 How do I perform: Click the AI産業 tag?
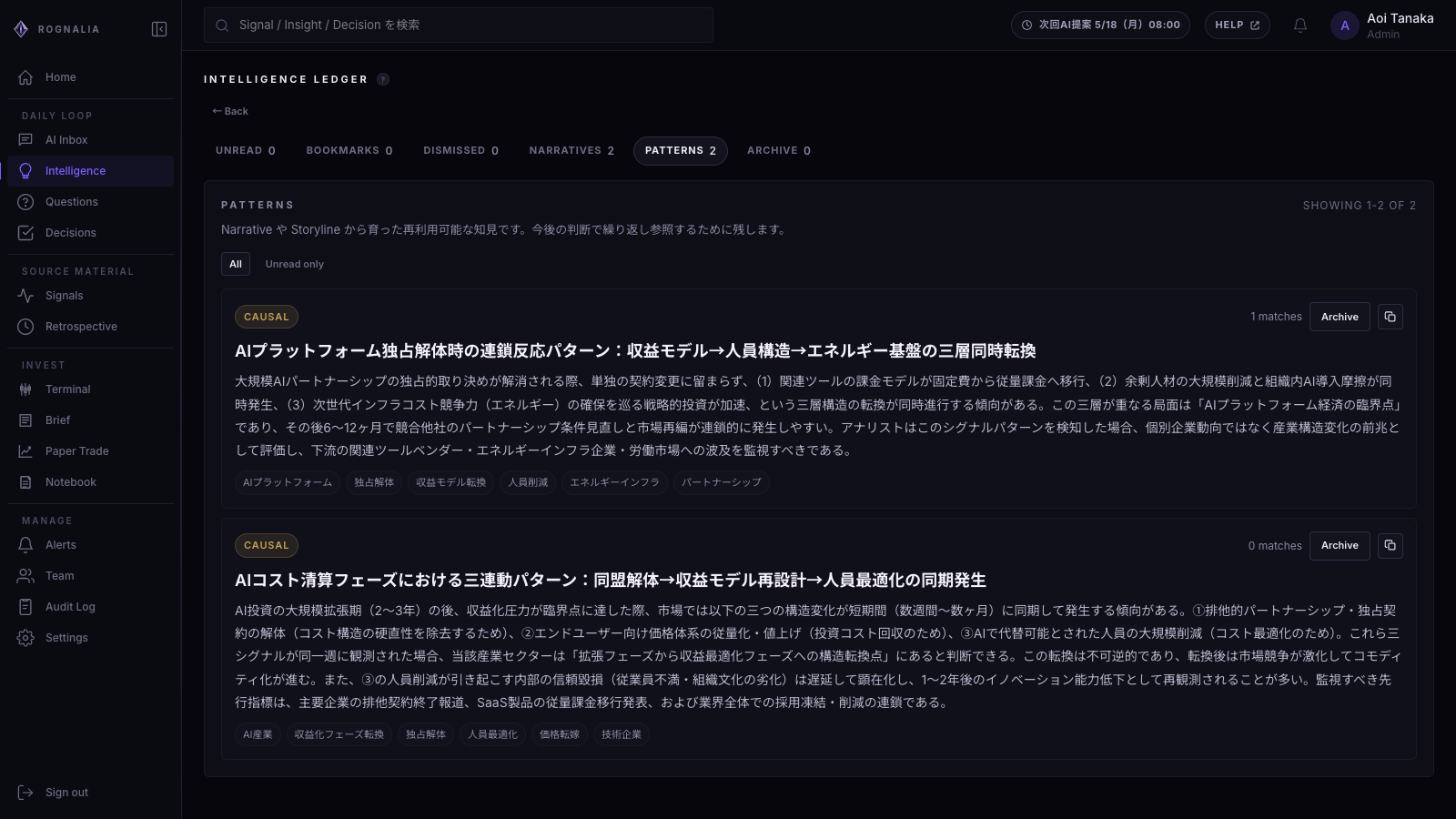[258, 734]
